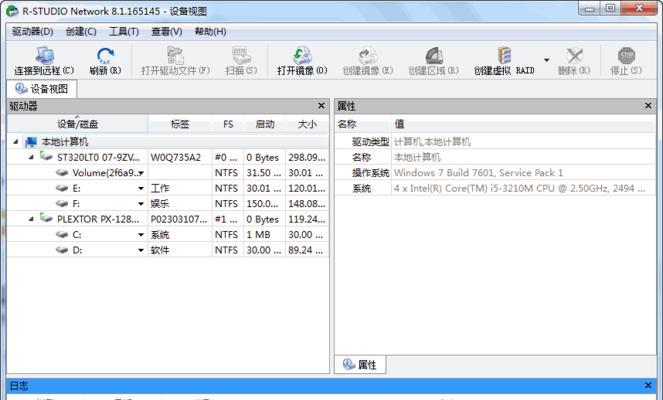Sort by 大小 column header
Viewport: 663px width, 400px height.
click(x=307, y=124)
